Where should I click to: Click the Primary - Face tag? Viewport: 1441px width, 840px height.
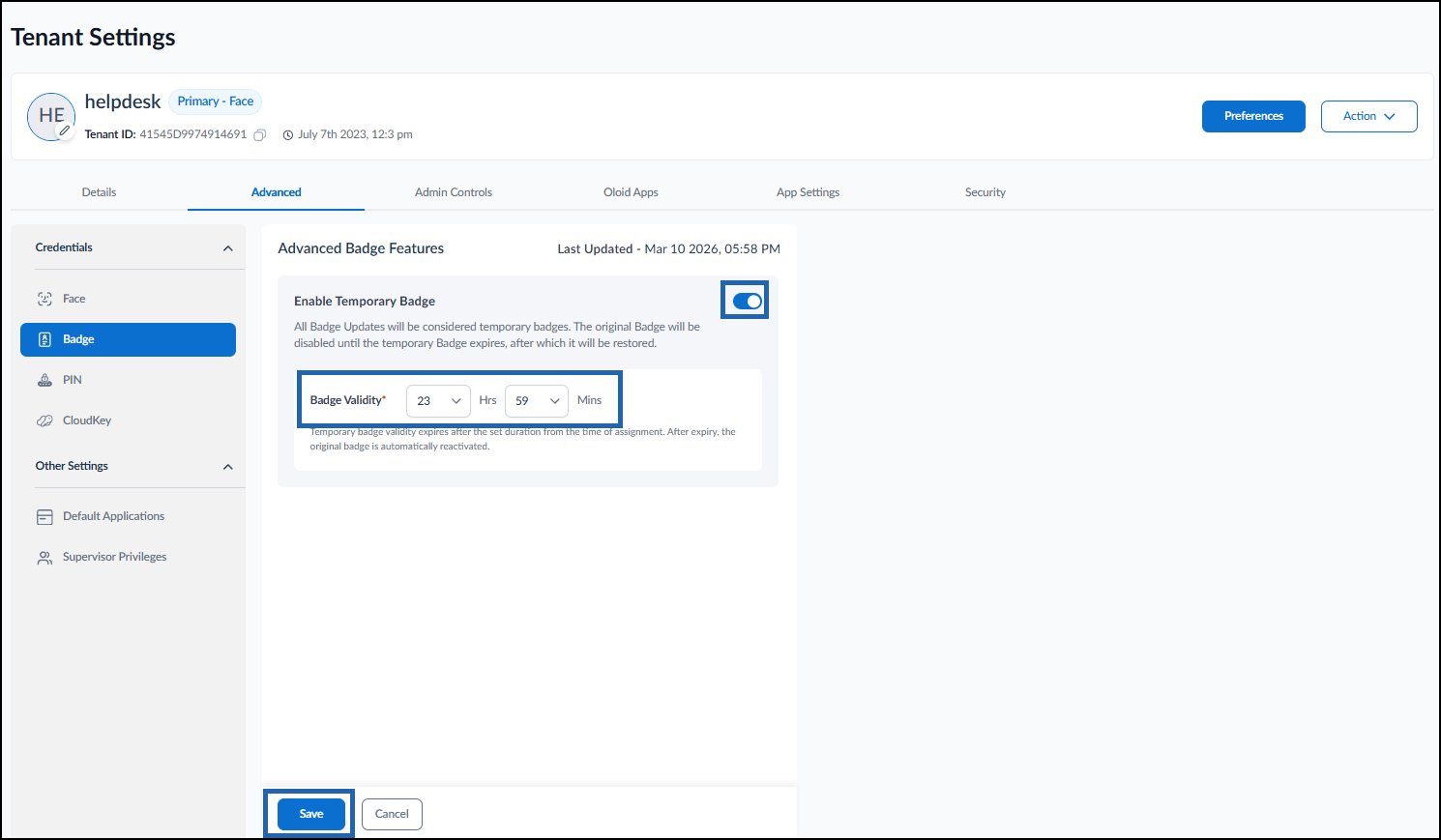pos(216,101)
